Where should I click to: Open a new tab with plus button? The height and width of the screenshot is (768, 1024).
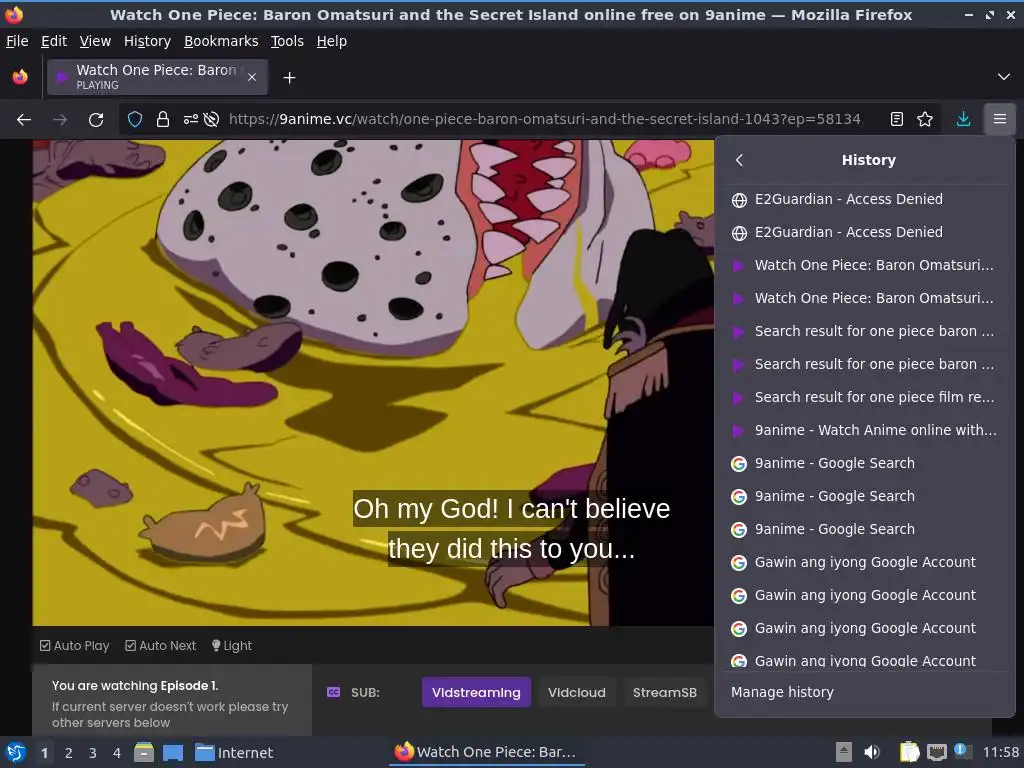(289, 78)
